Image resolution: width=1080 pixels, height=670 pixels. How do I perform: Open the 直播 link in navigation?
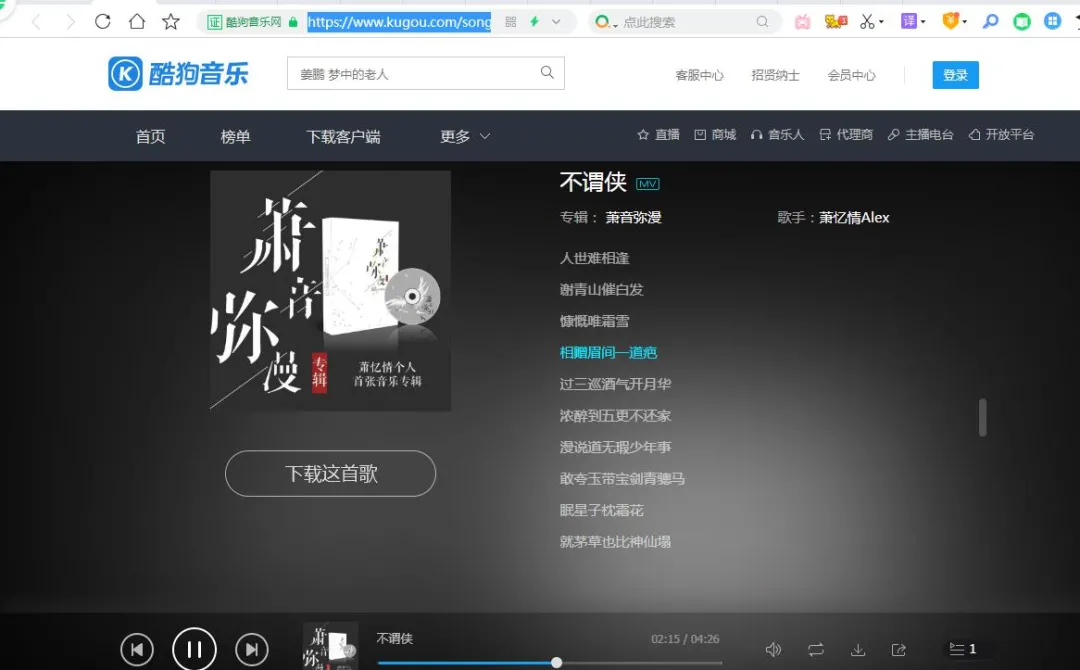[x=658, y=135]
